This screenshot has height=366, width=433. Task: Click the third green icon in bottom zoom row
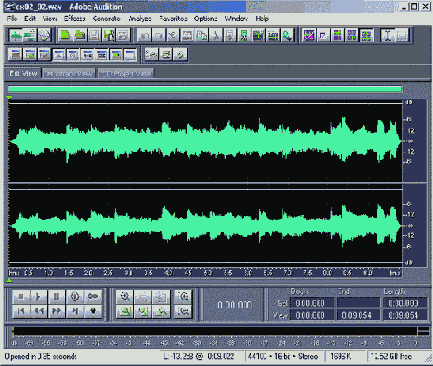point(161,311)
